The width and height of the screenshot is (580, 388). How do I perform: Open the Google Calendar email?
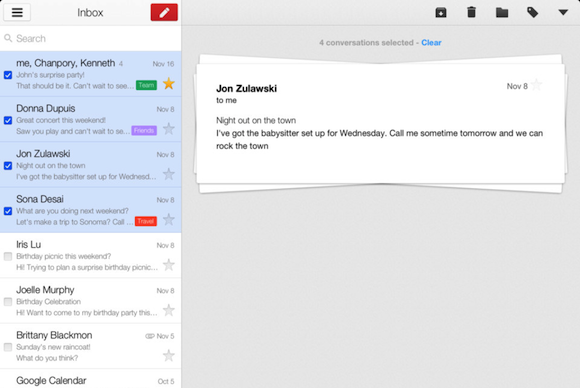(91, 379)
